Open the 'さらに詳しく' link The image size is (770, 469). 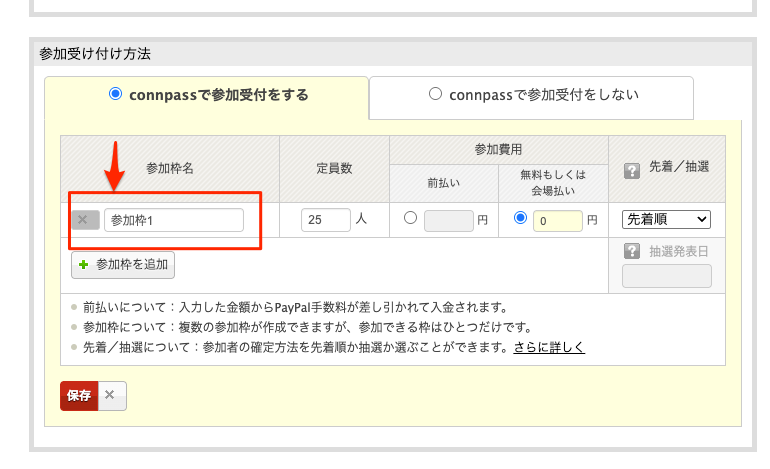pos(549,347)
